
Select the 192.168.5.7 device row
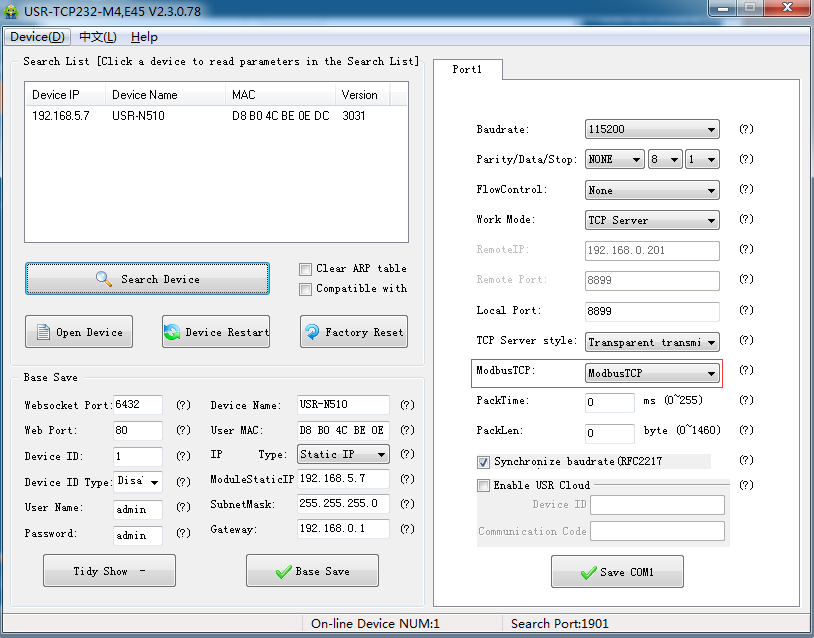tap(216, 116)
